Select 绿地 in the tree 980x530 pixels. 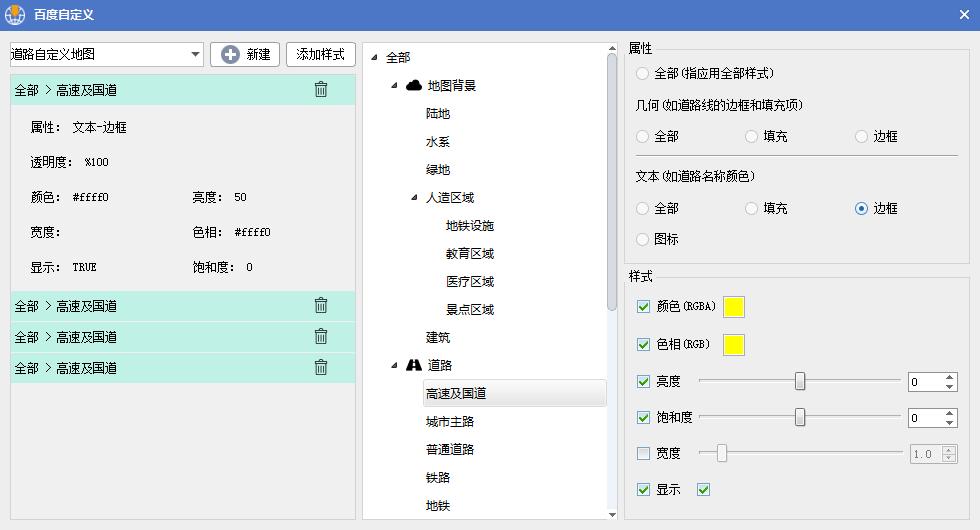point(438,169)
